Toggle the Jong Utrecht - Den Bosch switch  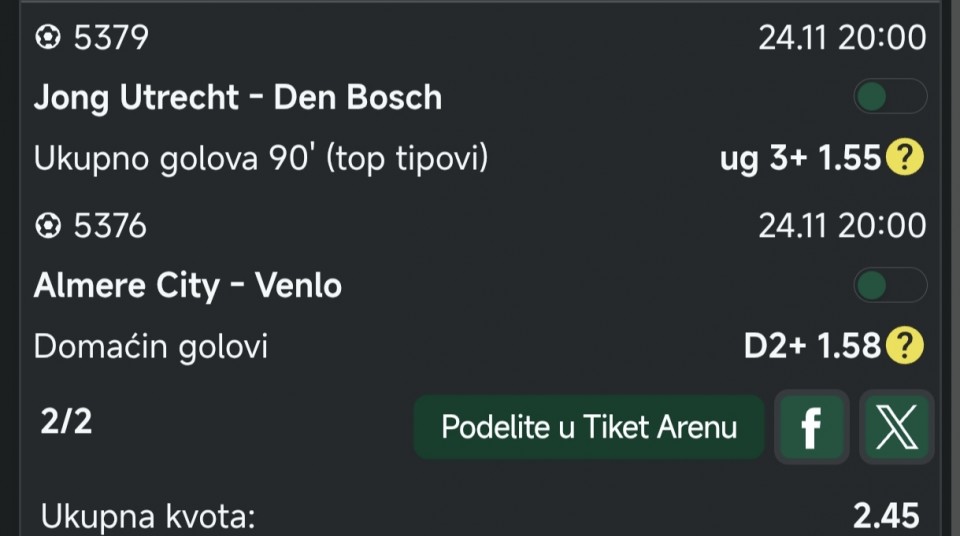pos(889,97)
